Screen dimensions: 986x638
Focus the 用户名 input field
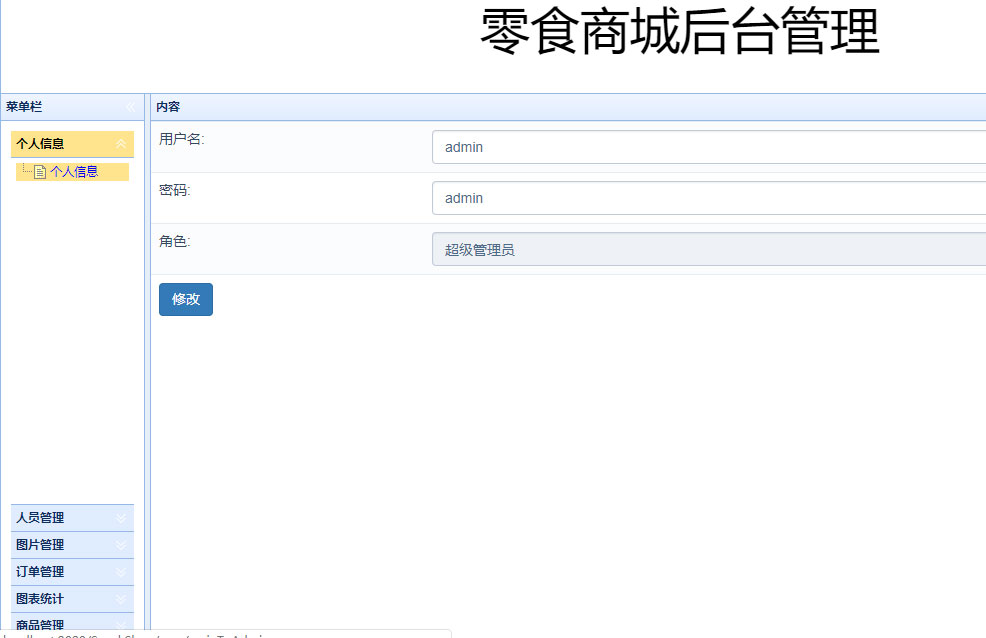click(x=709, y=147)
